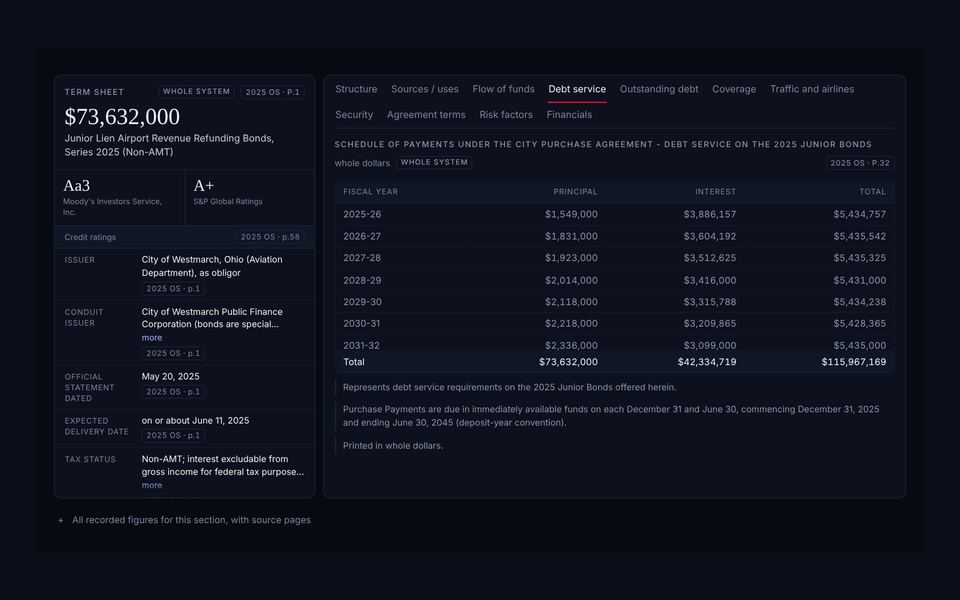Click the May 20, 2025 statement date
This screenshot has height=600, width=960.
point(170,377)
